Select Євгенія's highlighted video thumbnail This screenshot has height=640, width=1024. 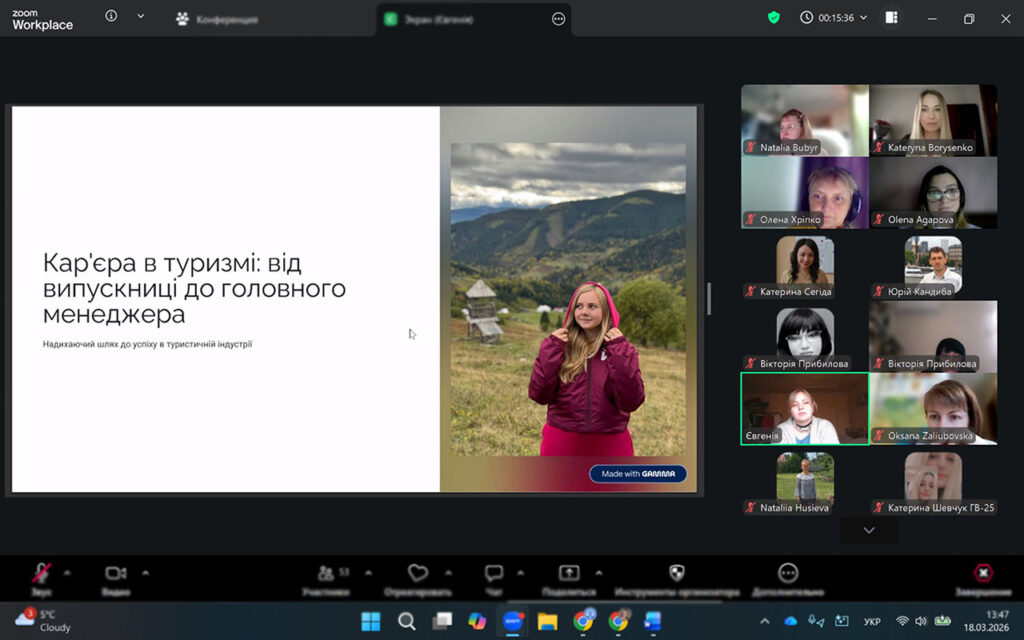click(804, 408)
